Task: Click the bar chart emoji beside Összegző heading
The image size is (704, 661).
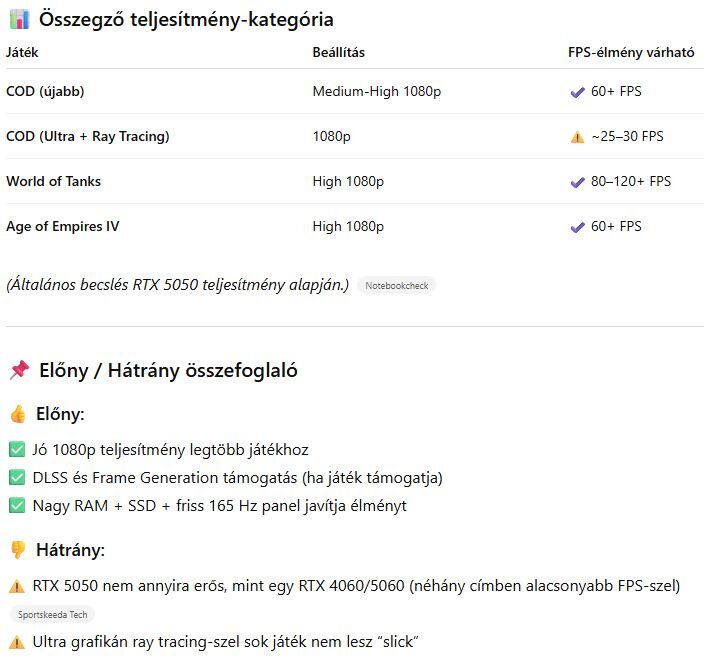Action: click(18, 20)
